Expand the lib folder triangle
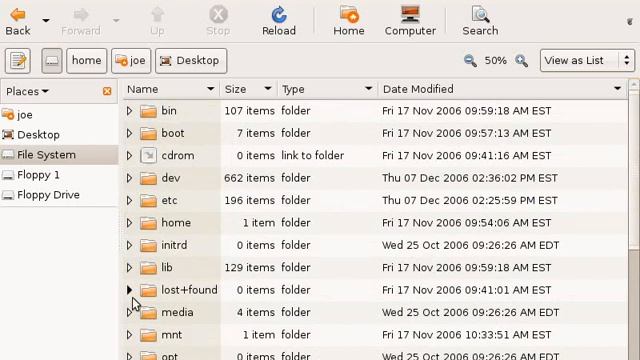 pyautogui.click(x=129, y=268)
